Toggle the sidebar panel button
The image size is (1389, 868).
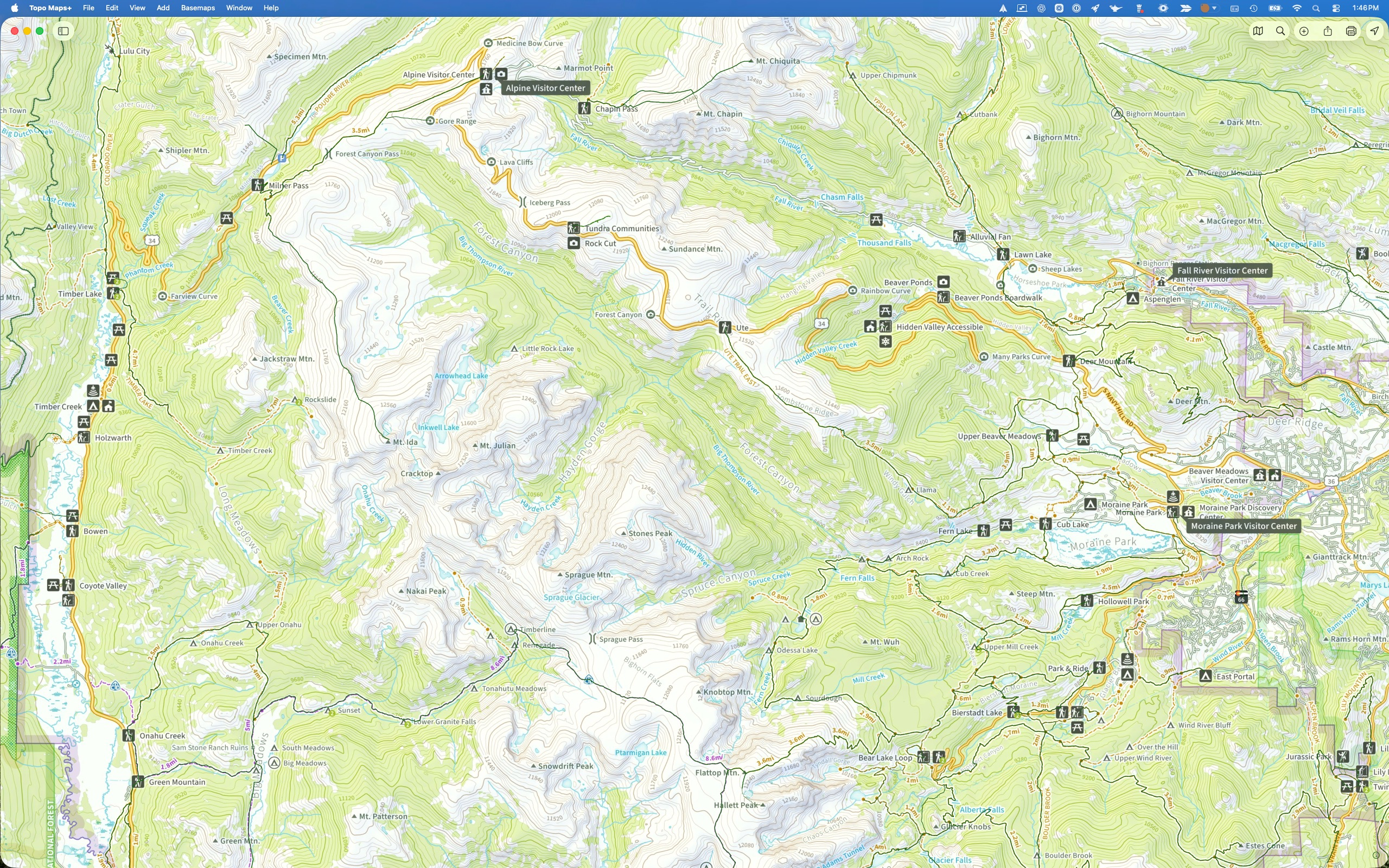[63, 31]
